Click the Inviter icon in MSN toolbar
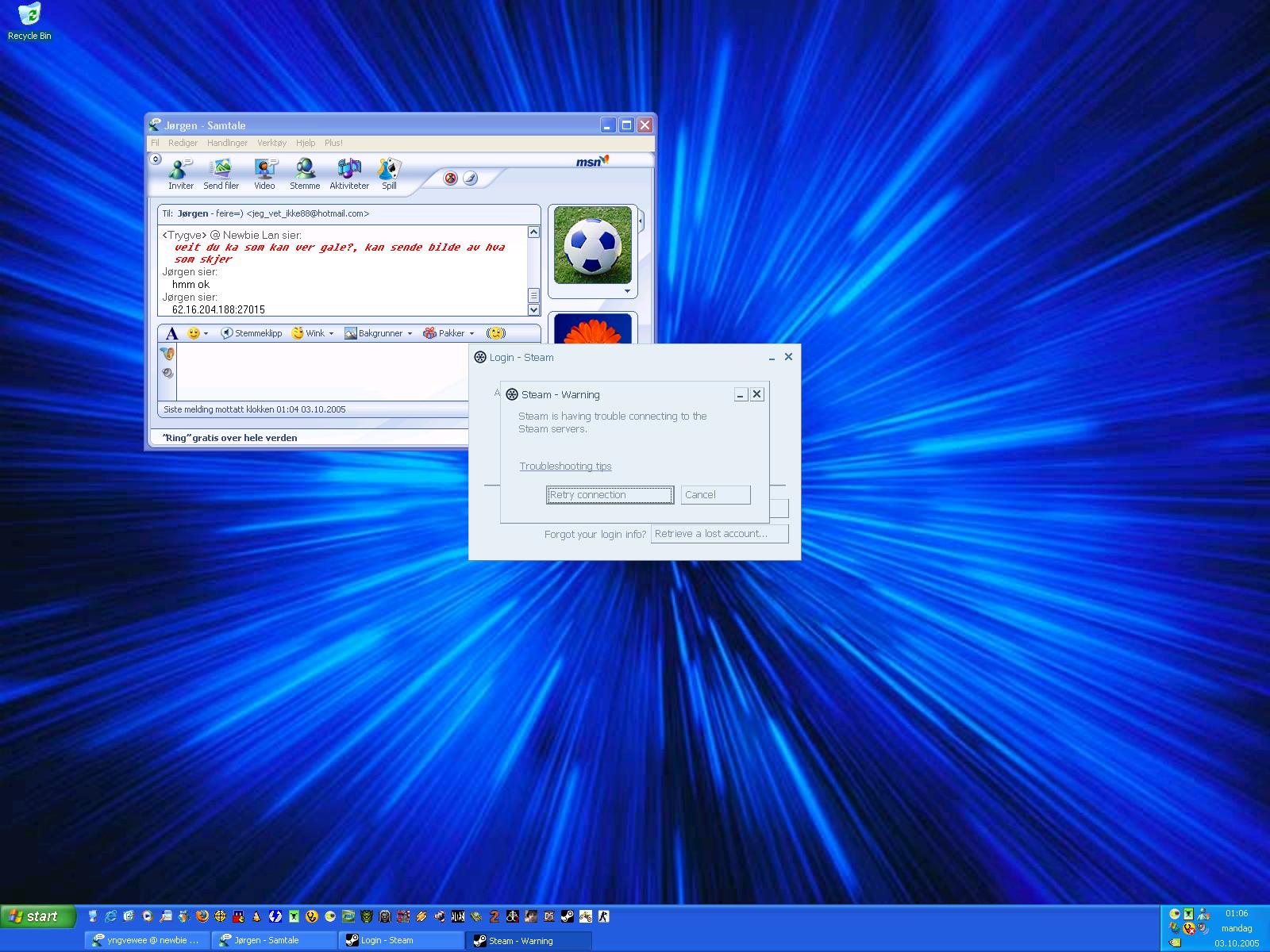The width and height of the screenshot is (1270, 952). [180, 175]
